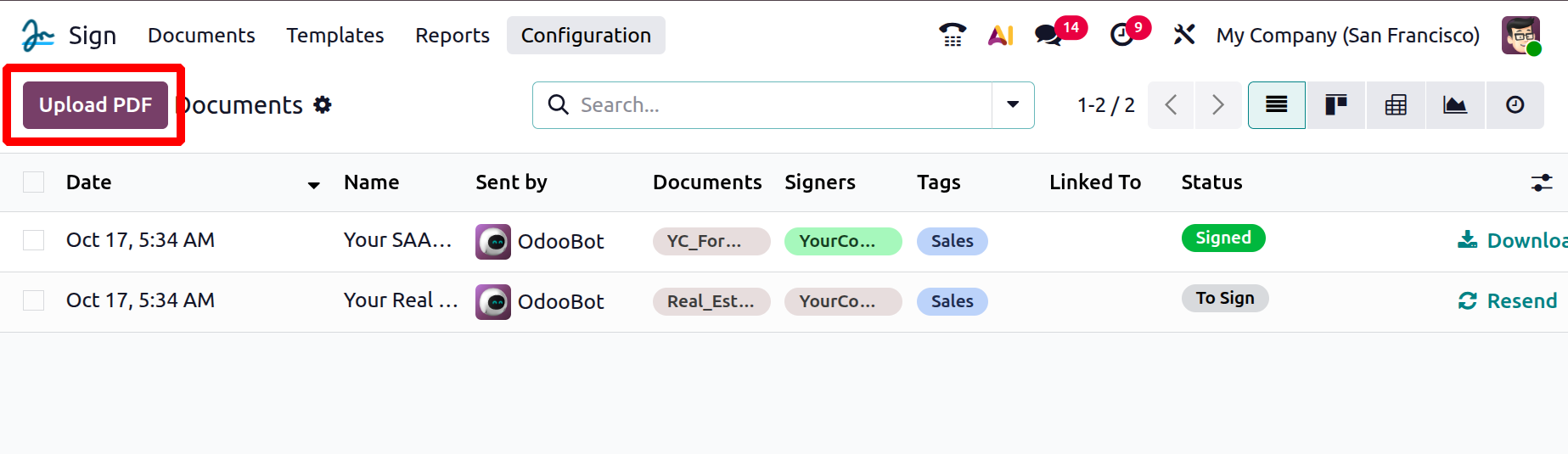Viewport: 1568px width, 454px height.
Task: Click the Resend link
Action: point(1509,301)
